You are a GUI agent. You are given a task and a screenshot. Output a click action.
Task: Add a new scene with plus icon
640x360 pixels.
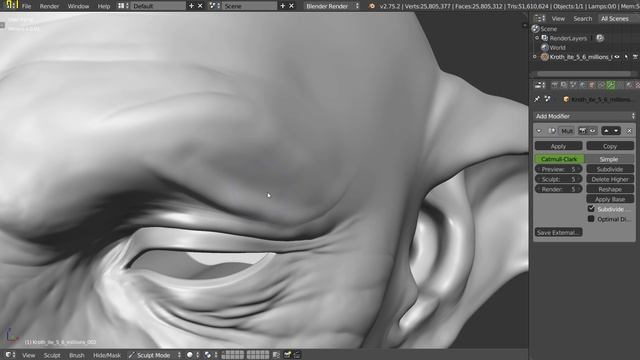click(x=282, y=6)
